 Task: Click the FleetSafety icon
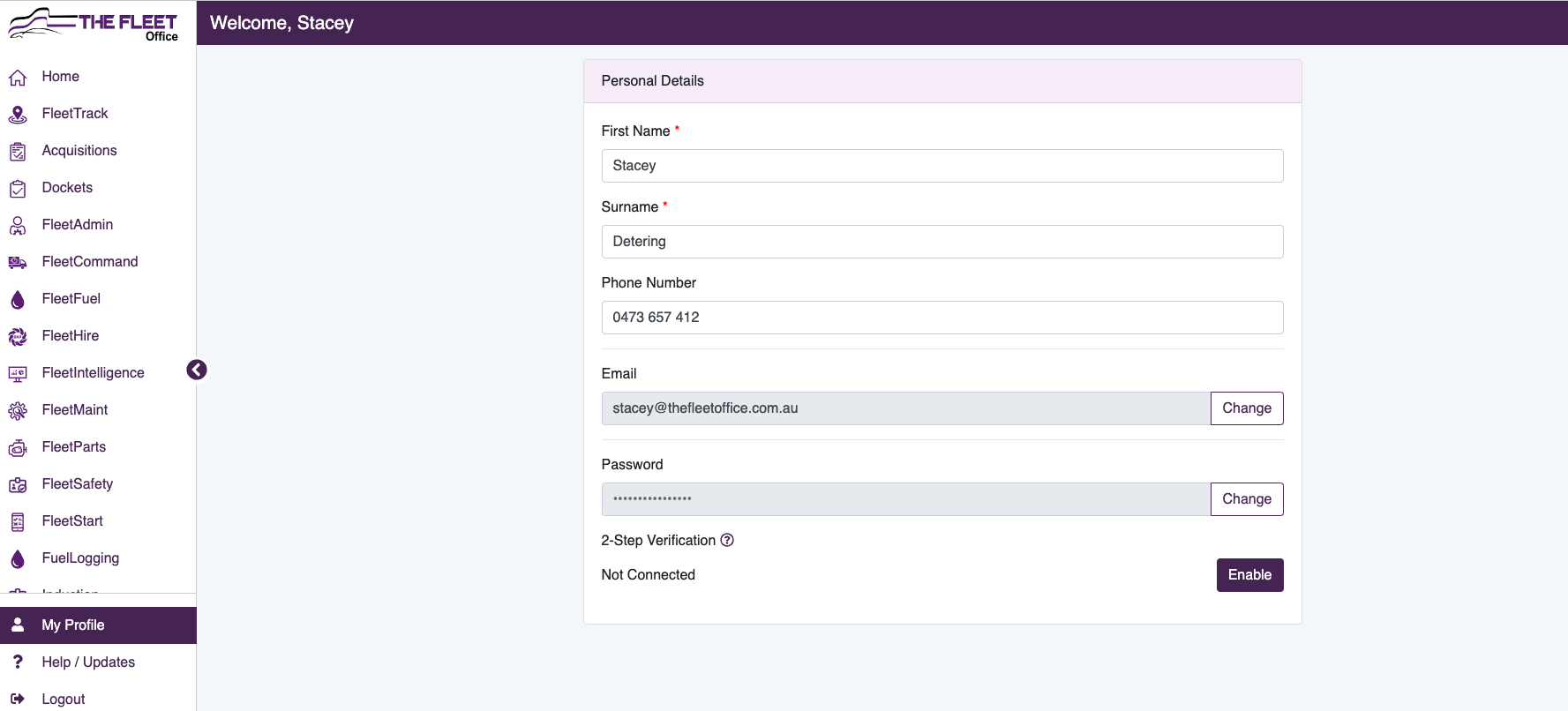click(18, 485)
